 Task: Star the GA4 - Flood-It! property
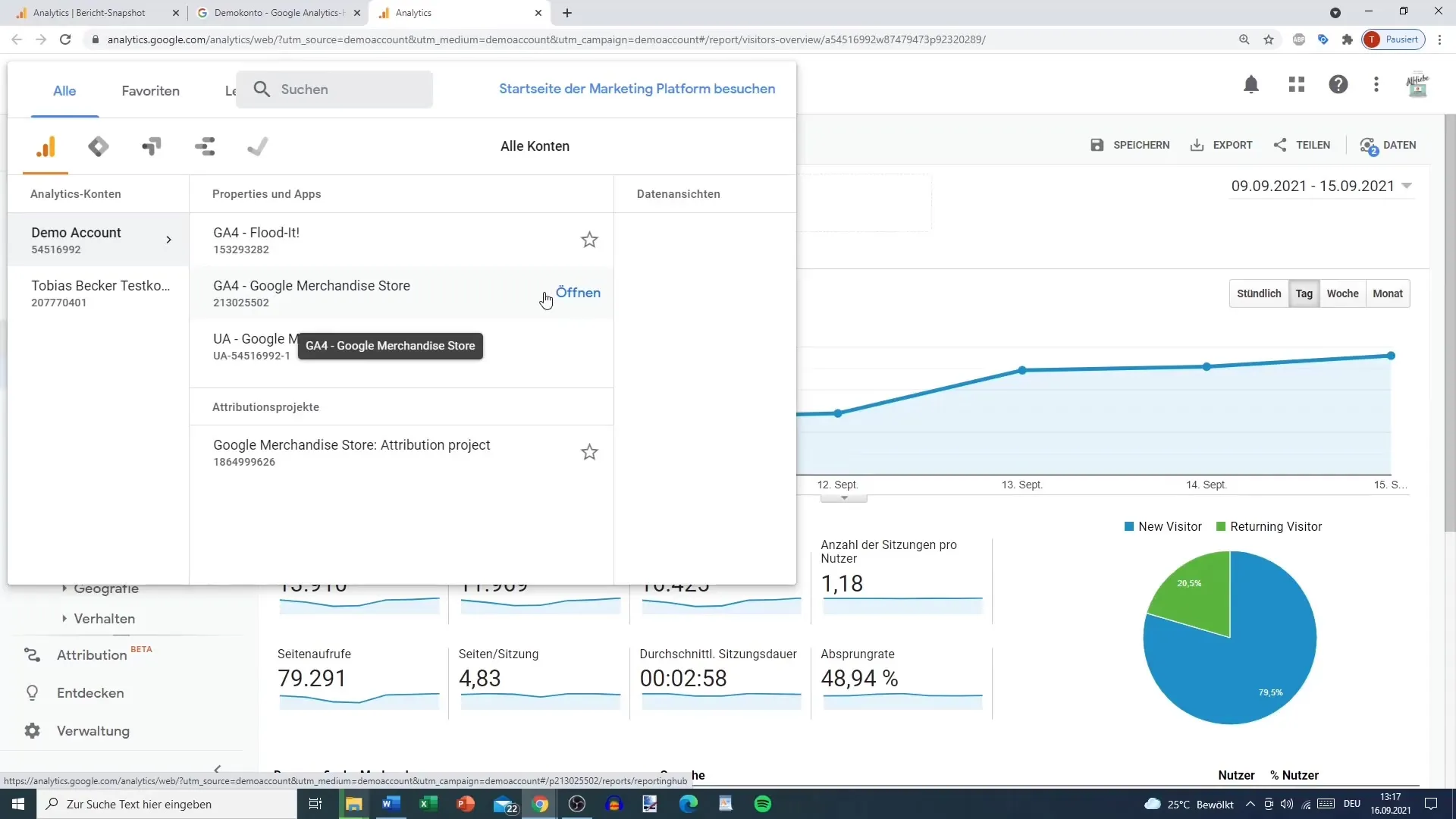[589, 240]
